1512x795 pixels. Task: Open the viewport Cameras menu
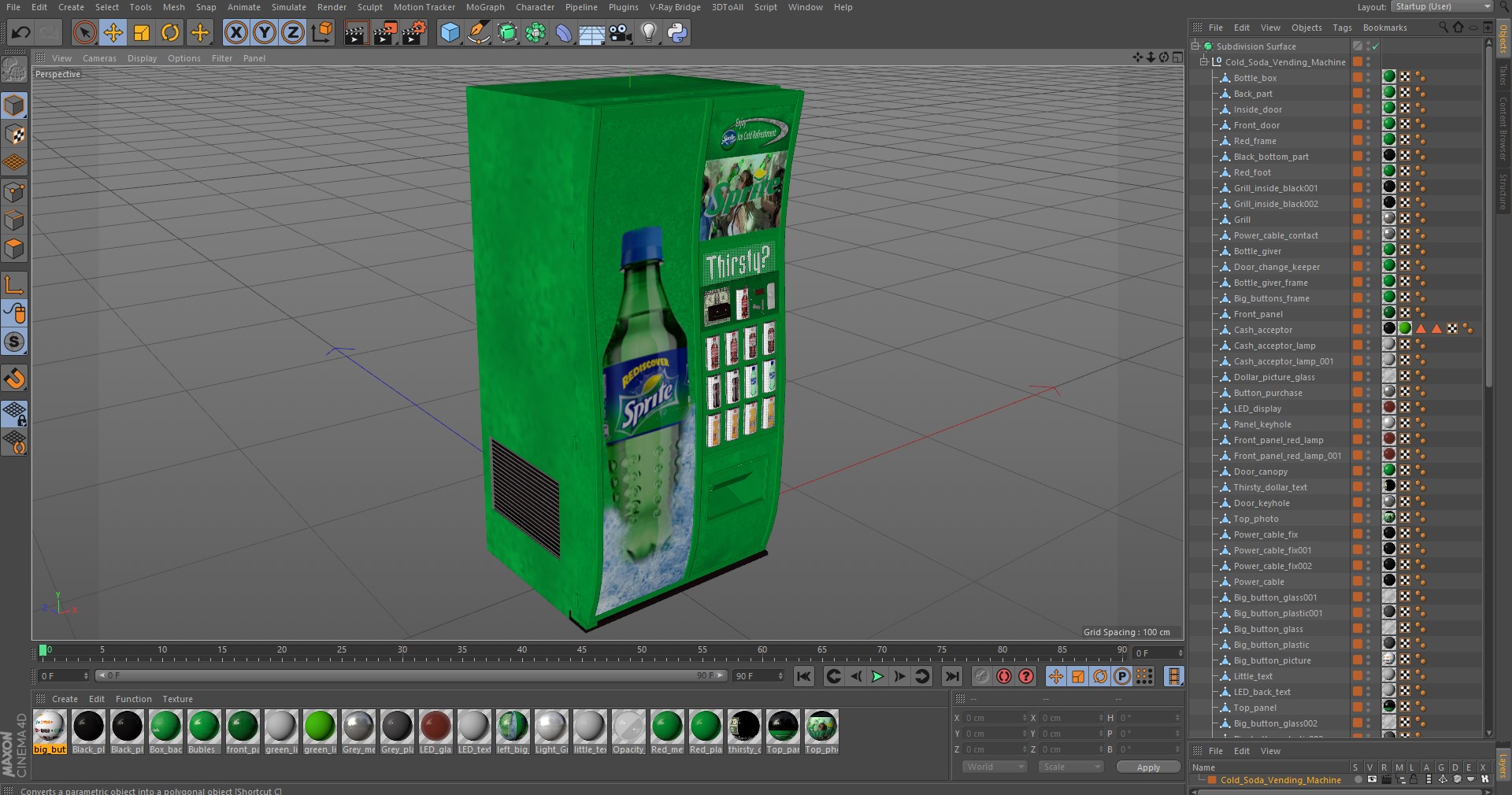(x=99, y=58)
